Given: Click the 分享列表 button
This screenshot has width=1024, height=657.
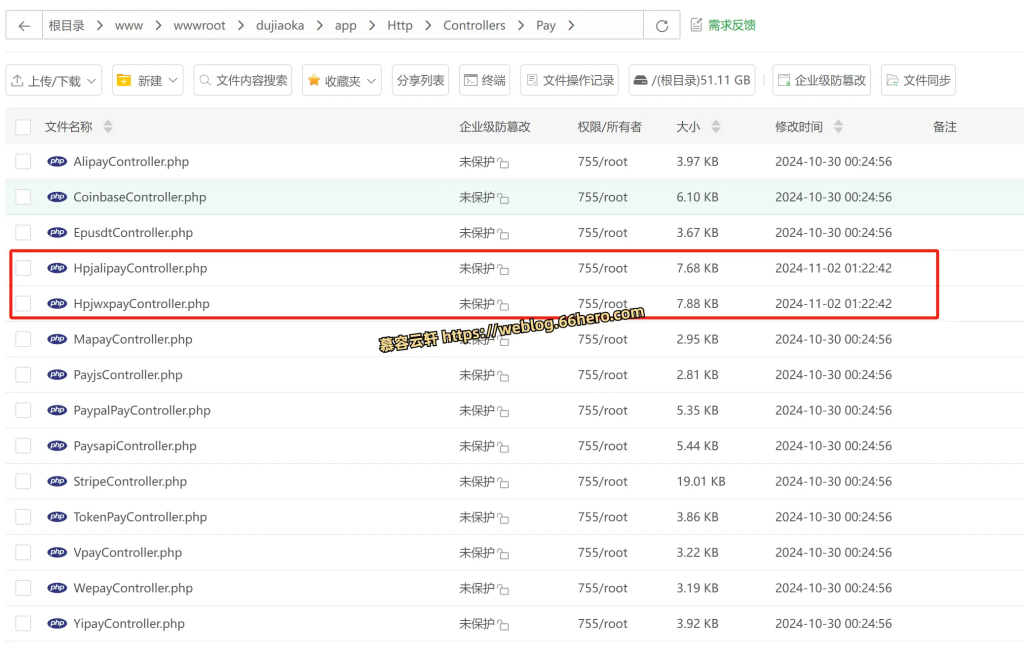Looking at the screenshot, I should (x=420, y=80).
